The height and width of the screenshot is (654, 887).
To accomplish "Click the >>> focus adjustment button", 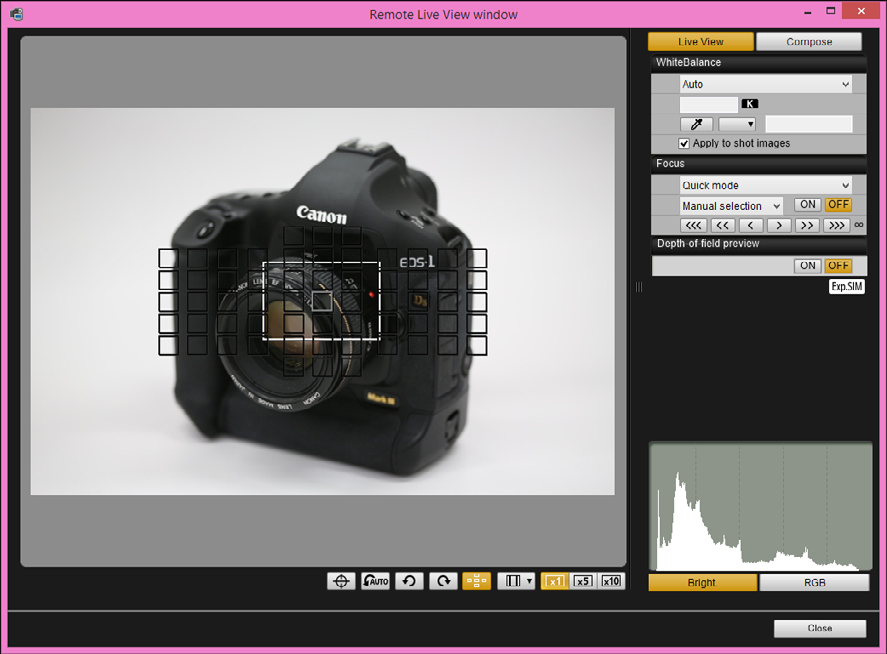I will click(x=837, y=225).
